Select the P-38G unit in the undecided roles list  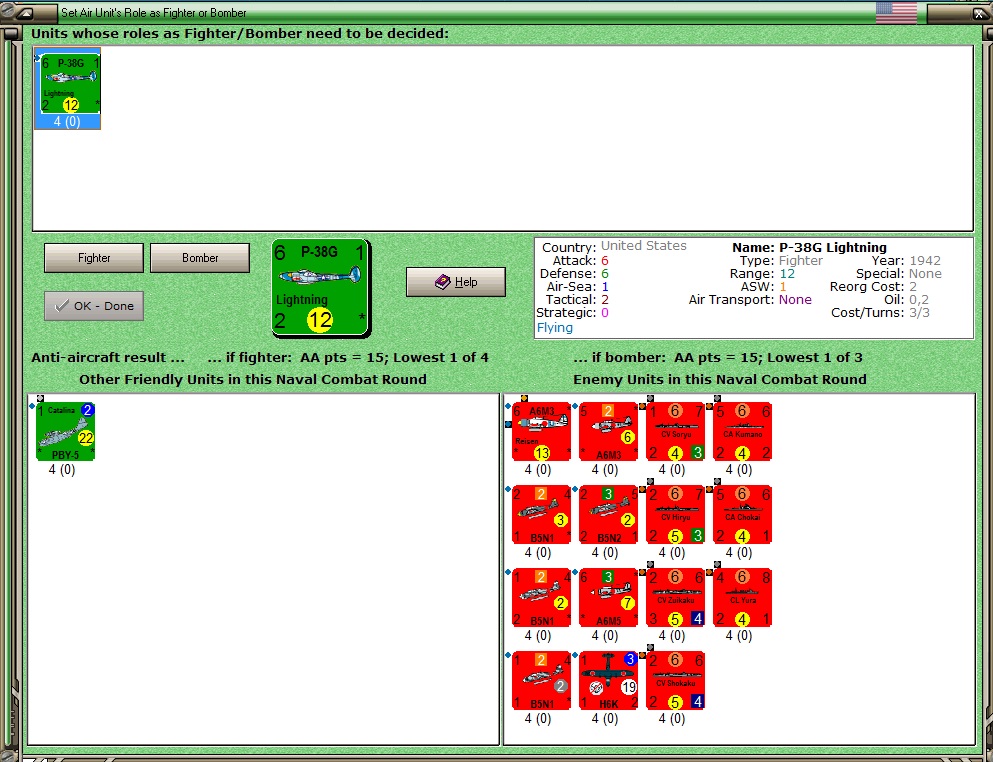click(x=67, y=88)
